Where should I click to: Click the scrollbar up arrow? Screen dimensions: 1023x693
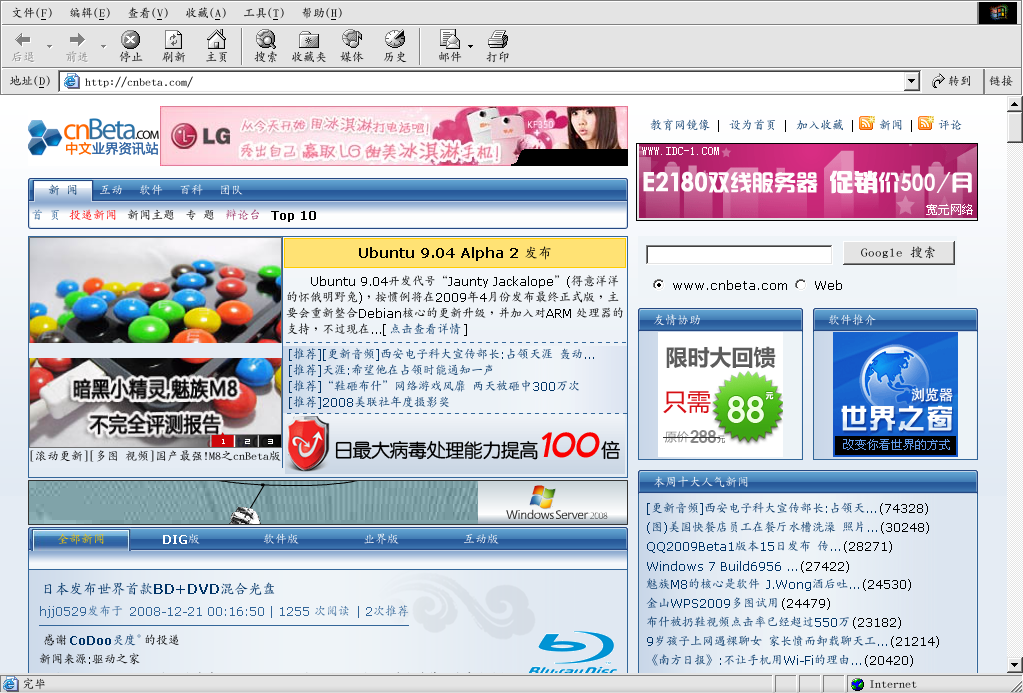pos(1015,103)
